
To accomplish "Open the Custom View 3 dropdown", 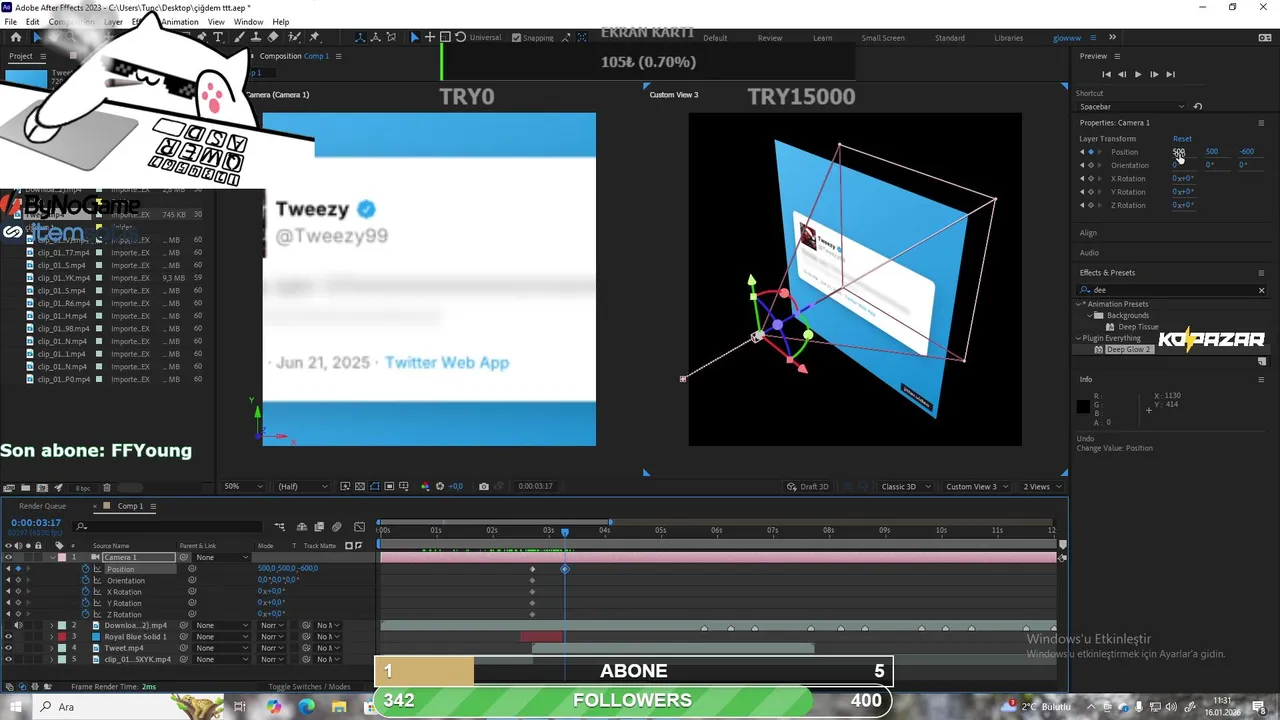I will [977, 487].
